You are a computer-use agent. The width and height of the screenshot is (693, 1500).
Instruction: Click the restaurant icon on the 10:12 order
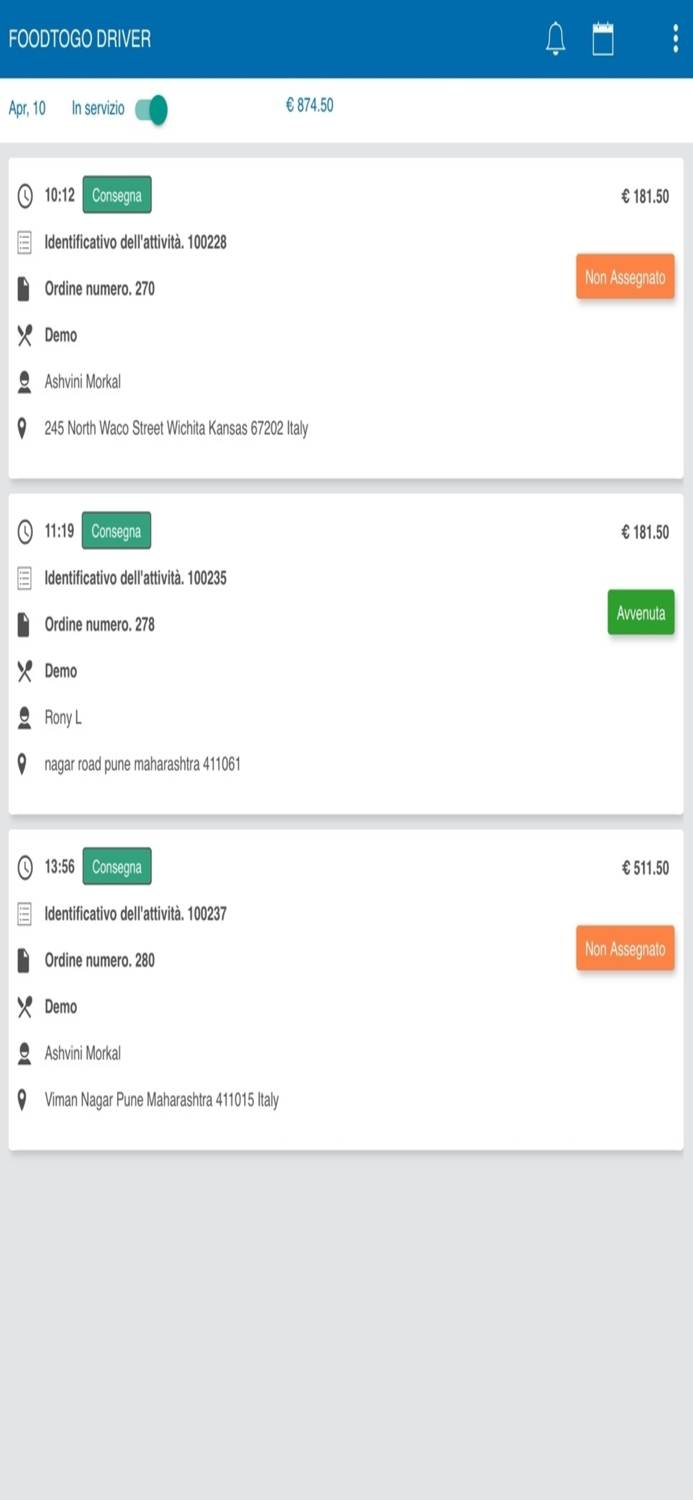[26, 335]
